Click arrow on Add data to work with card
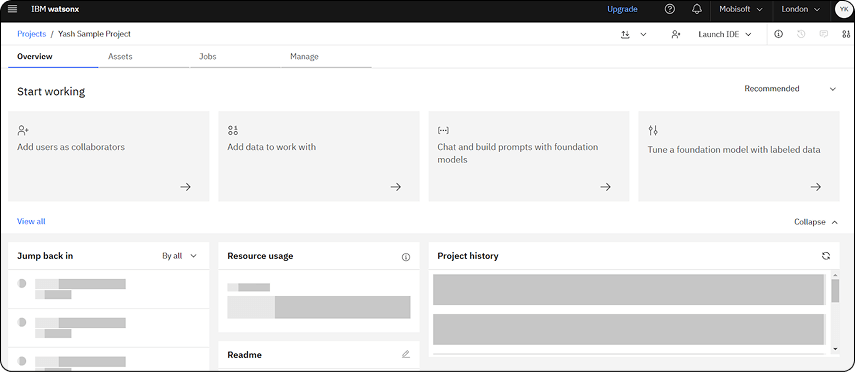This screenshot has width=855, height=372. click(x=396, y=187)
